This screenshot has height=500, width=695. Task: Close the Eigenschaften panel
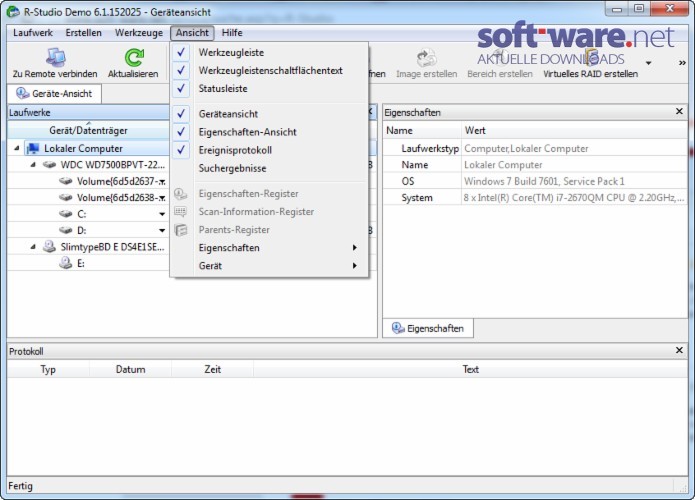[679, 112]
